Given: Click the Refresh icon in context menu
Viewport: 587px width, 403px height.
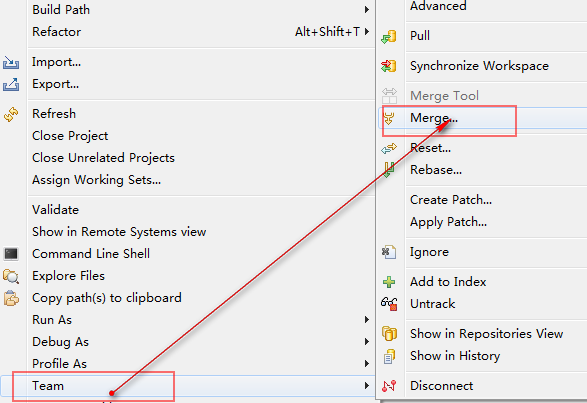Looking at the screenshot, I should tap(11, 114).
